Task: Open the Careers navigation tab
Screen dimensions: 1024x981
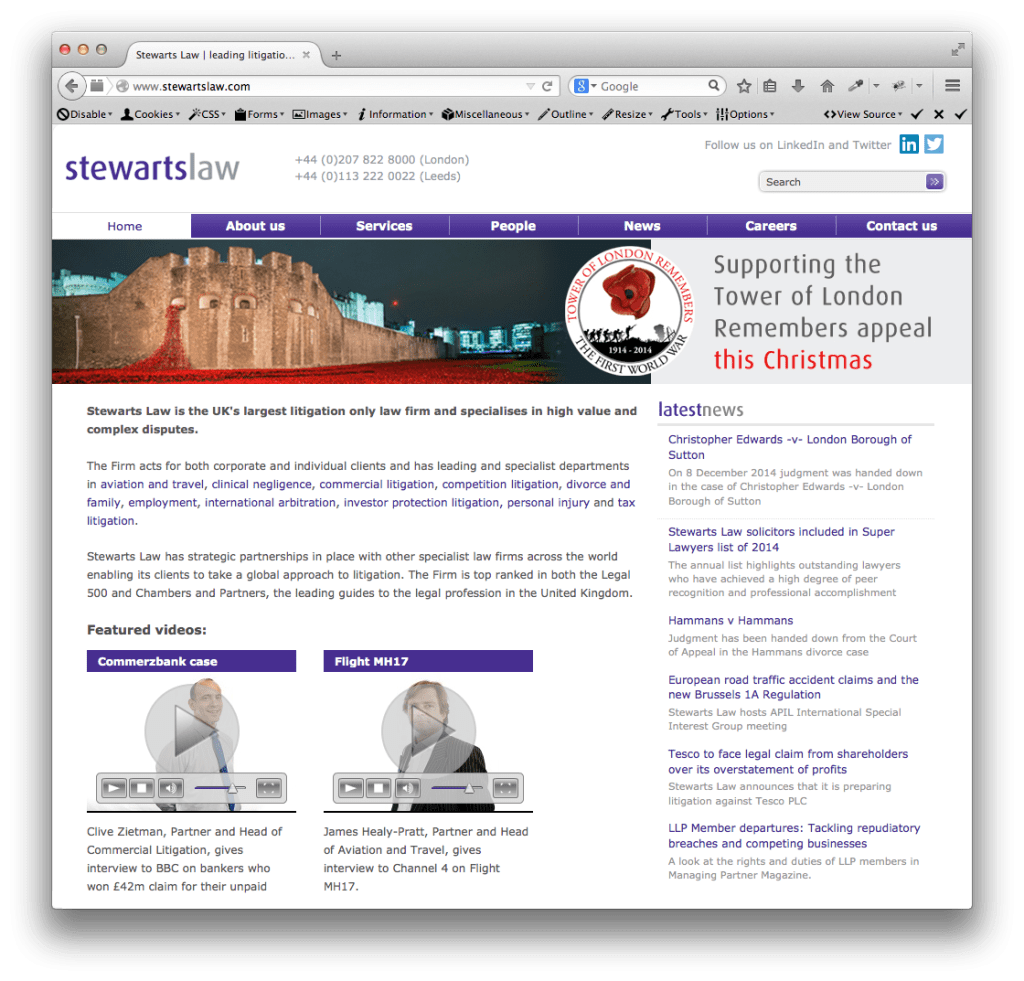Action: pyautogui.click(x=771, y=226)
